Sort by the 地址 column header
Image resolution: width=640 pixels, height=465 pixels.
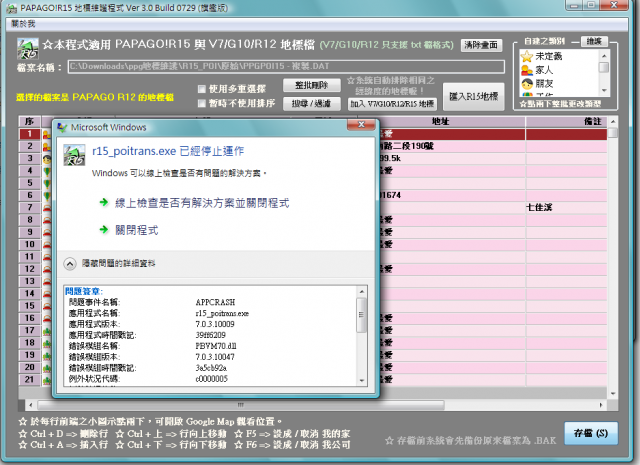click(440, 122)
